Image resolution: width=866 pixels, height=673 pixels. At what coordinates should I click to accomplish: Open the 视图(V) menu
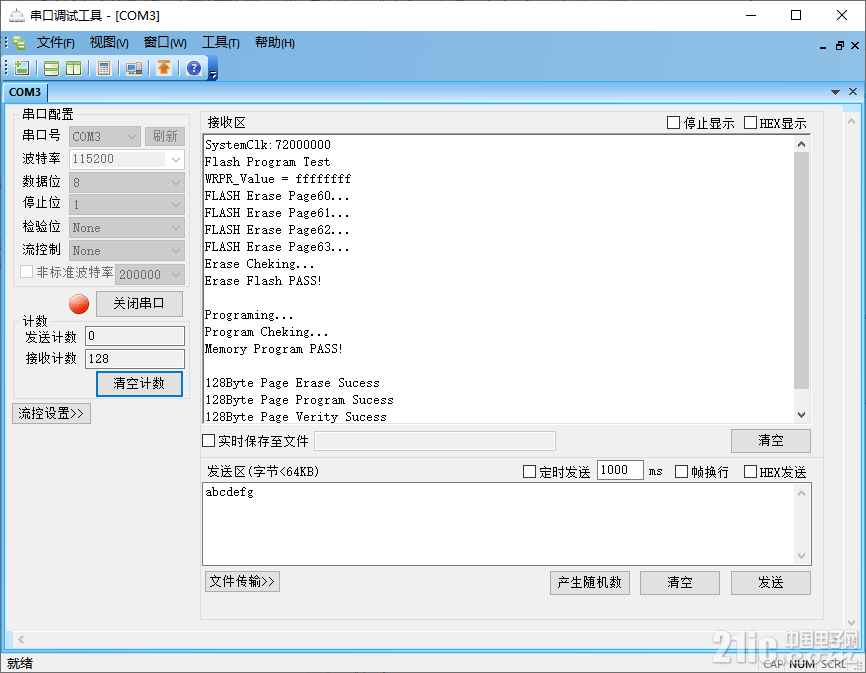pyautogui.click(x=109, y=43)
